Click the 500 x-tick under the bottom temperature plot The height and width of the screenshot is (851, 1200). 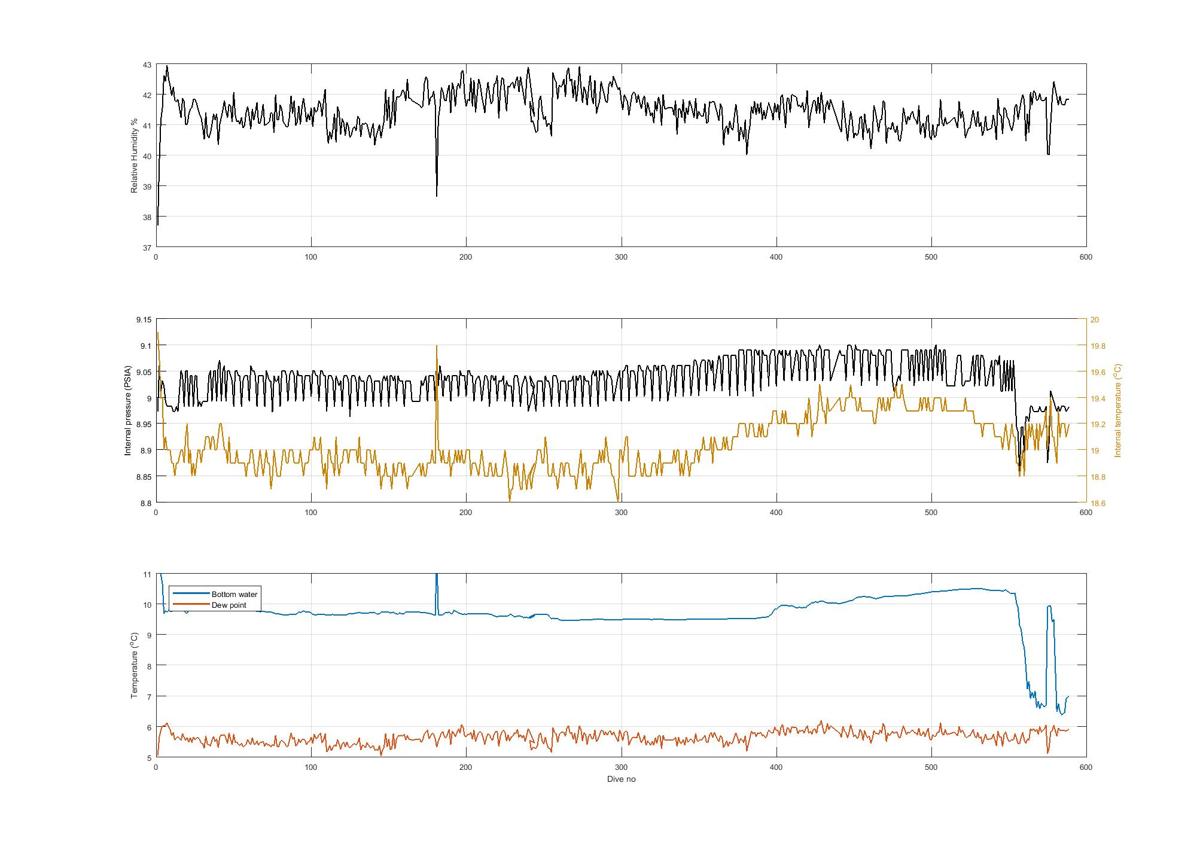[931, 767]
